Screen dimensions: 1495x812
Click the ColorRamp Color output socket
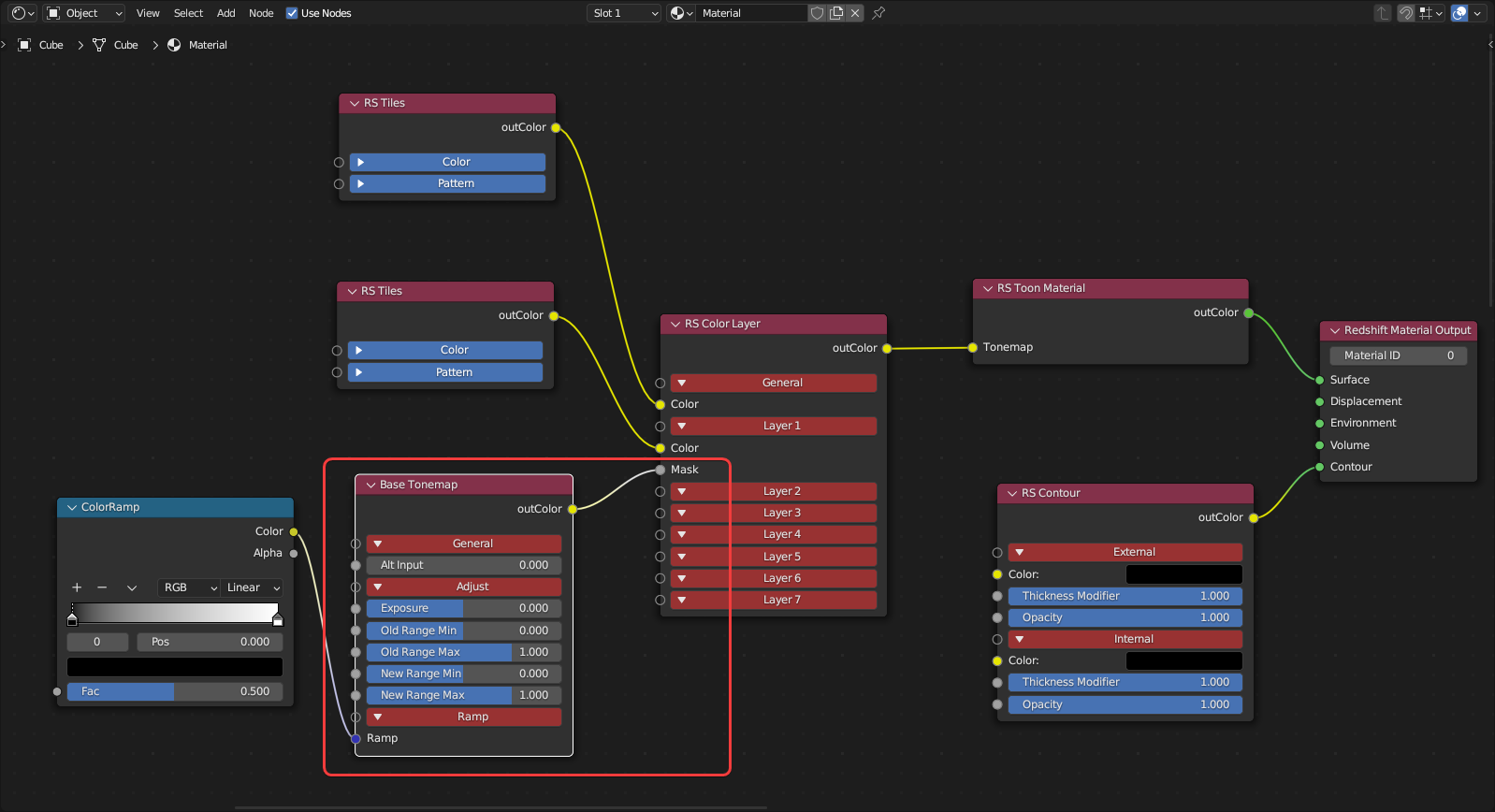(294, 531)
